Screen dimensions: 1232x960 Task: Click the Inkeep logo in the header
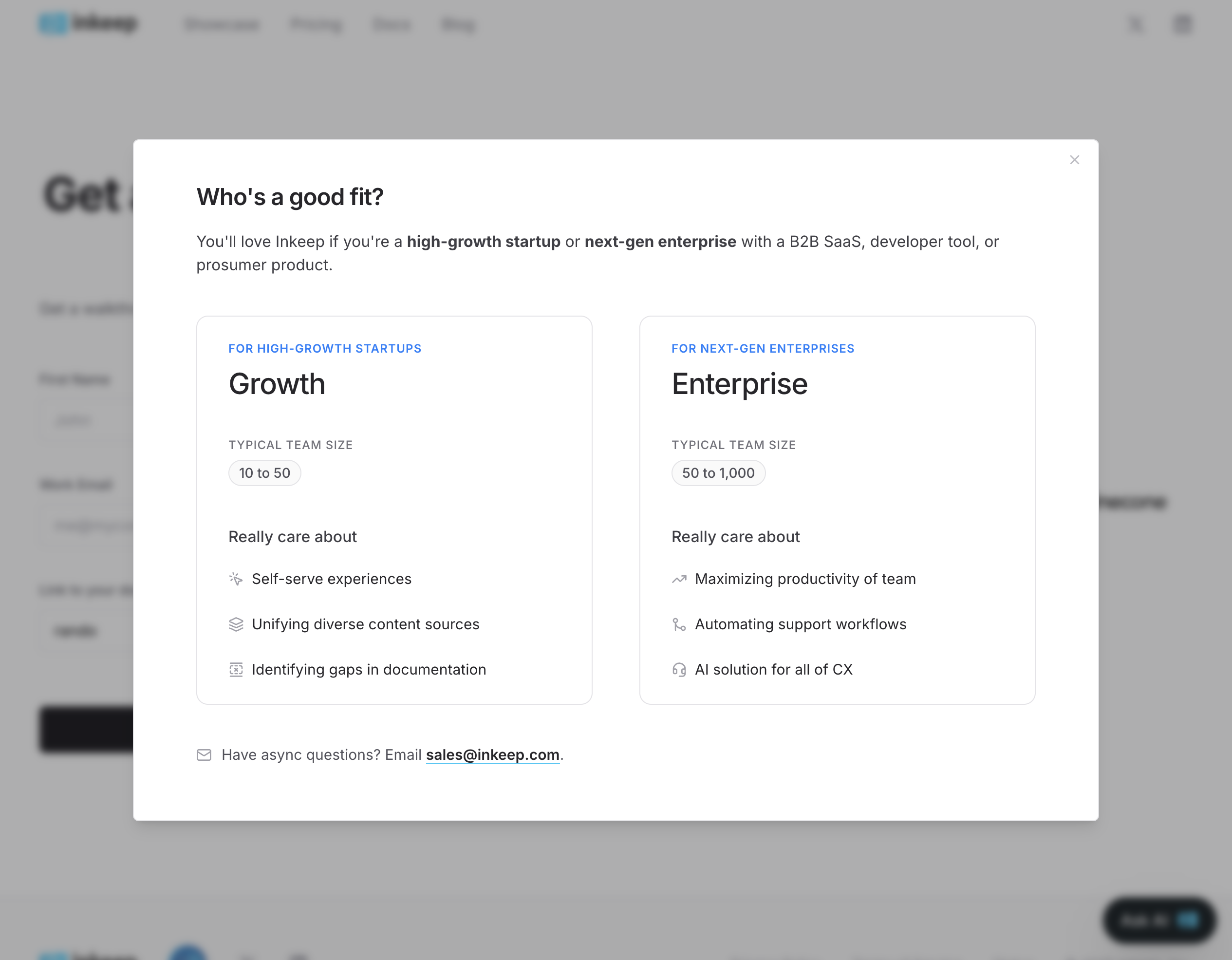point(88,24)
